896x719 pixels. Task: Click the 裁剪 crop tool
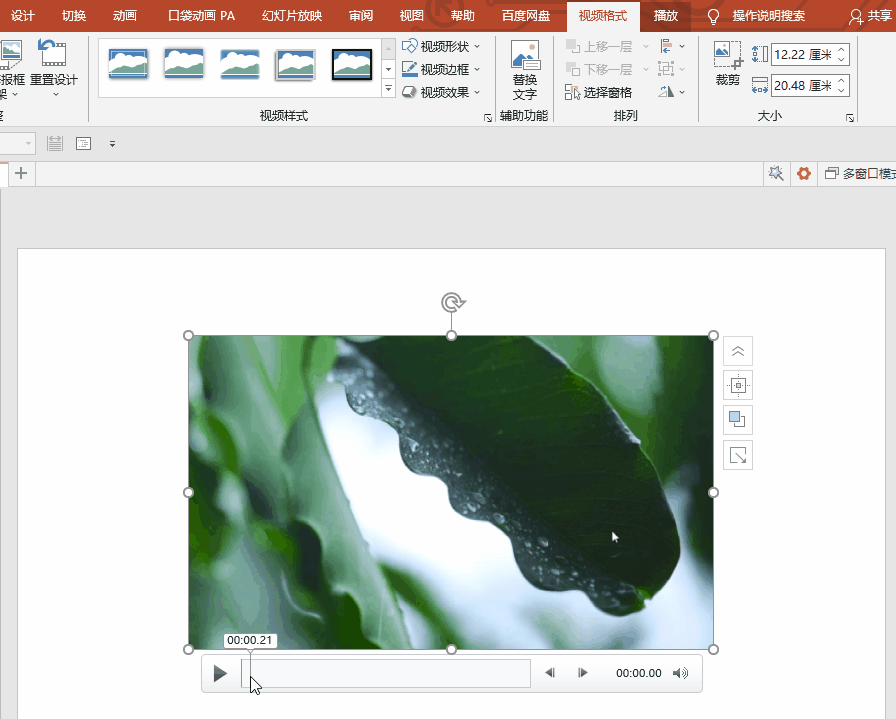[x=727, y=63]
